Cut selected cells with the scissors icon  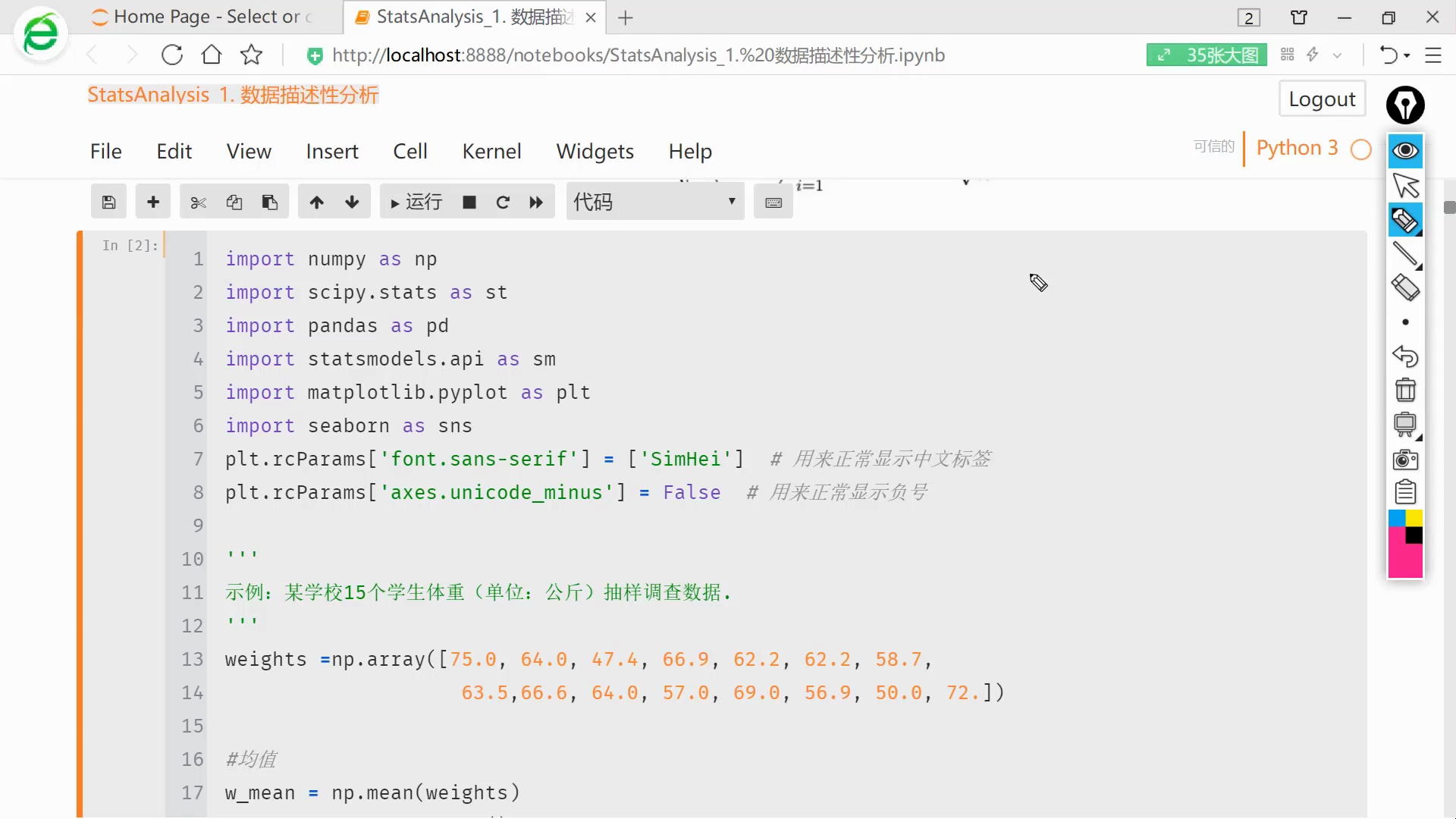click(198, 202)
